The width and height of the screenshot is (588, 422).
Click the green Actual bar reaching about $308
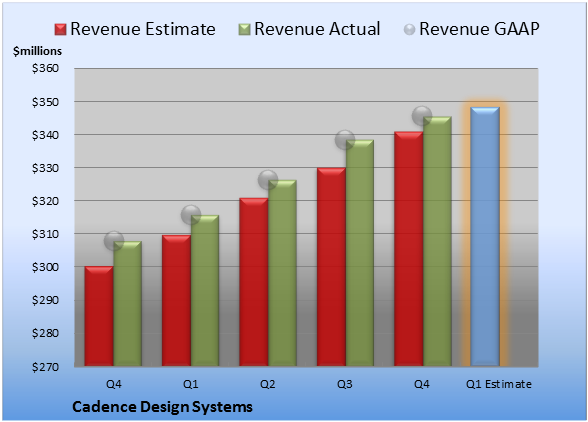click(128, 303)
